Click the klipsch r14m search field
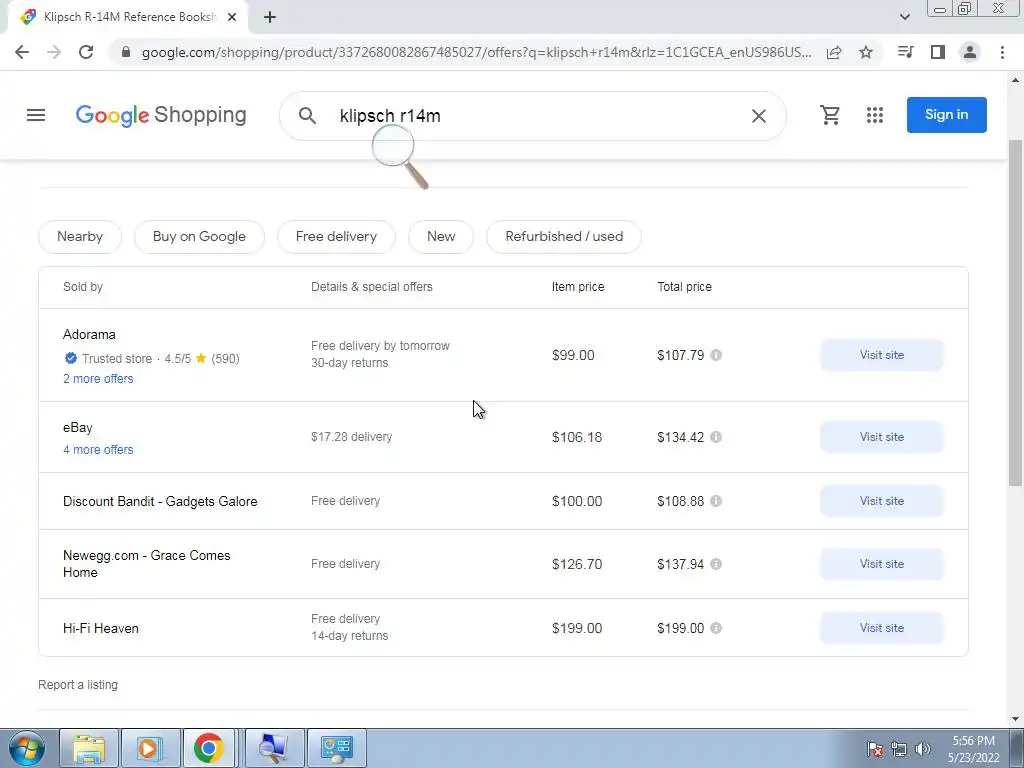The width and height of the screenshot is (1024, 768). (532, 116)
